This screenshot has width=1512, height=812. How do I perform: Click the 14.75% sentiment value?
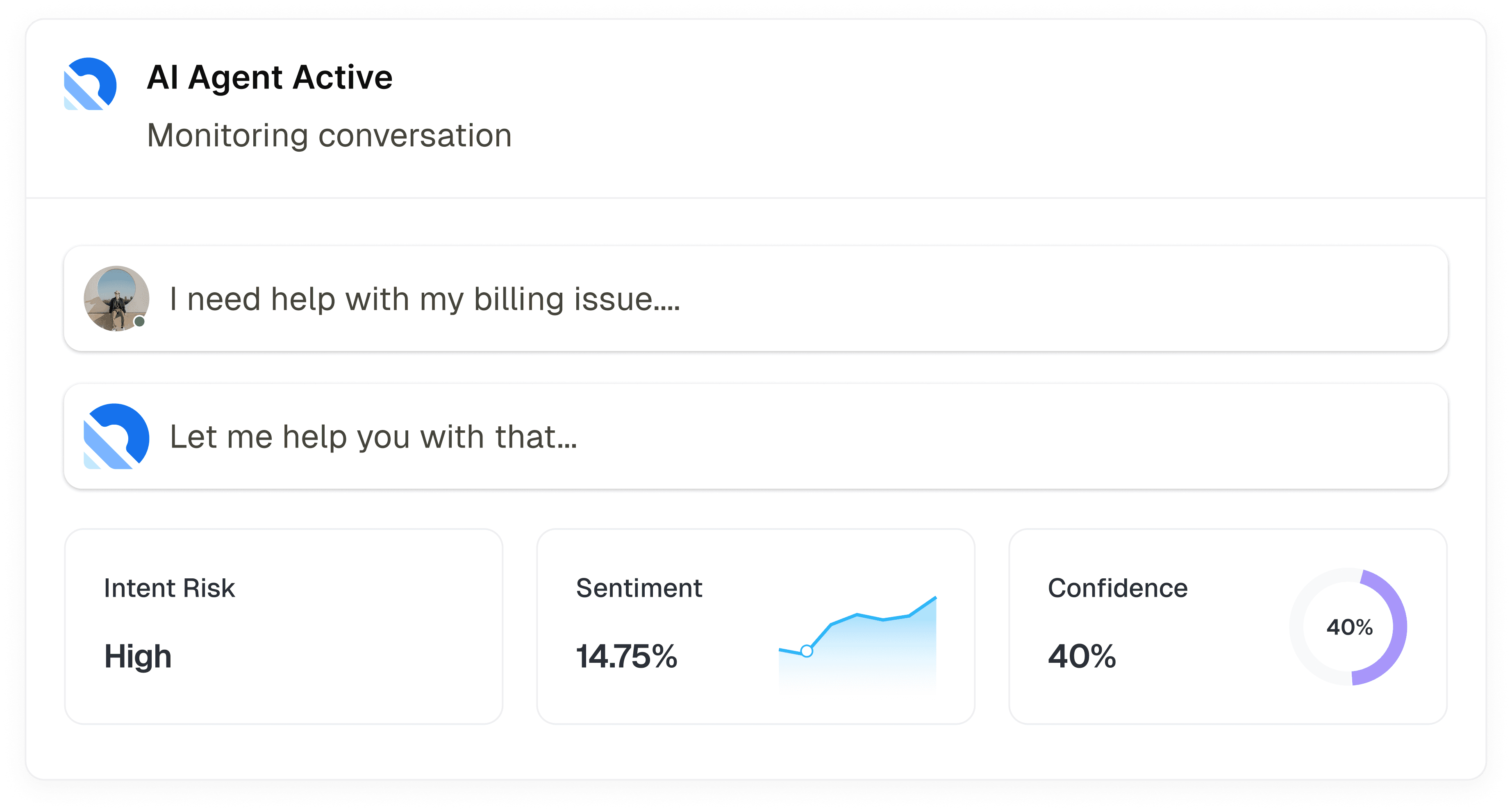click(626, 657)
